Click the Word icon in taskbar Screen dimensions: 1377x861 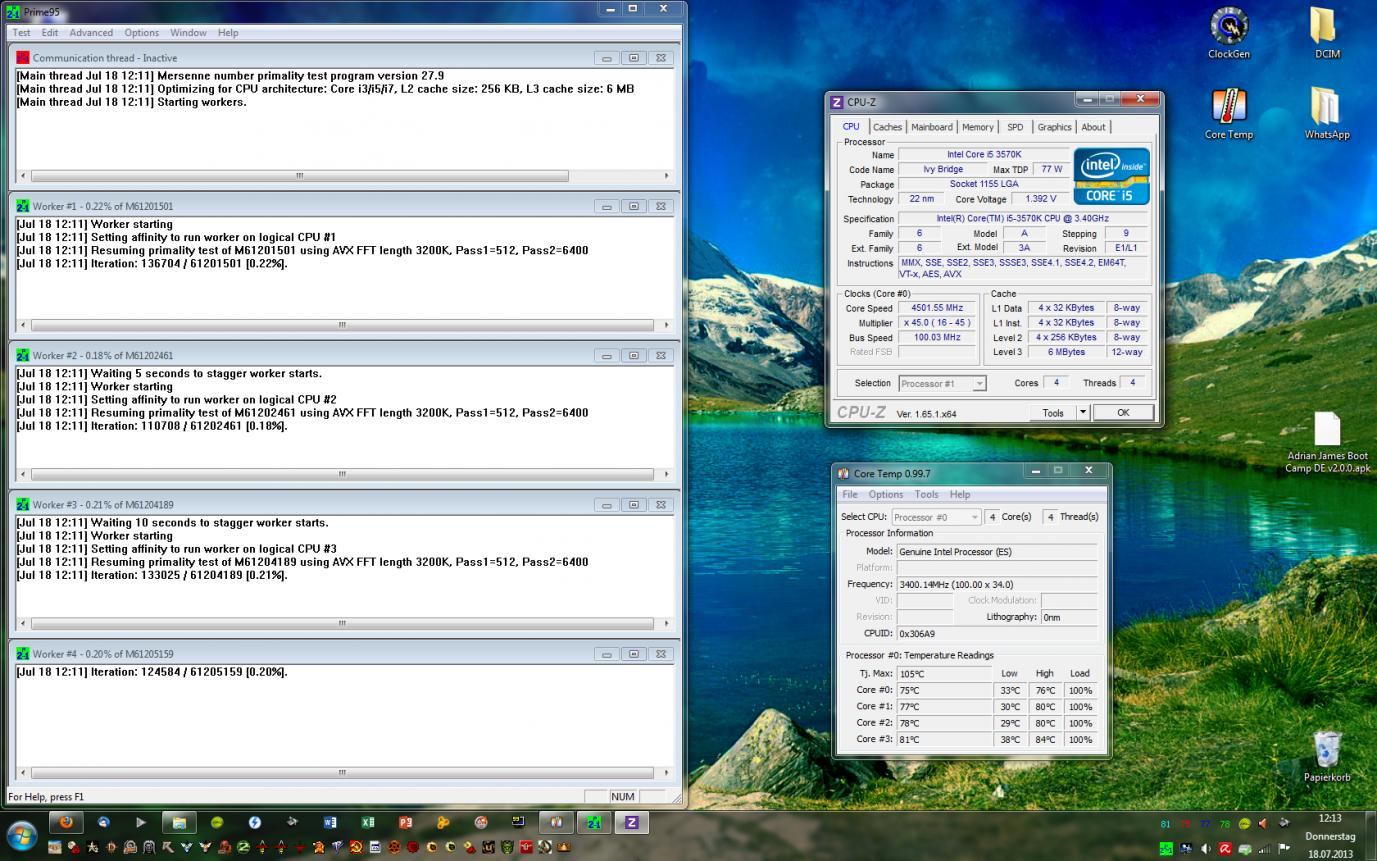330,823
